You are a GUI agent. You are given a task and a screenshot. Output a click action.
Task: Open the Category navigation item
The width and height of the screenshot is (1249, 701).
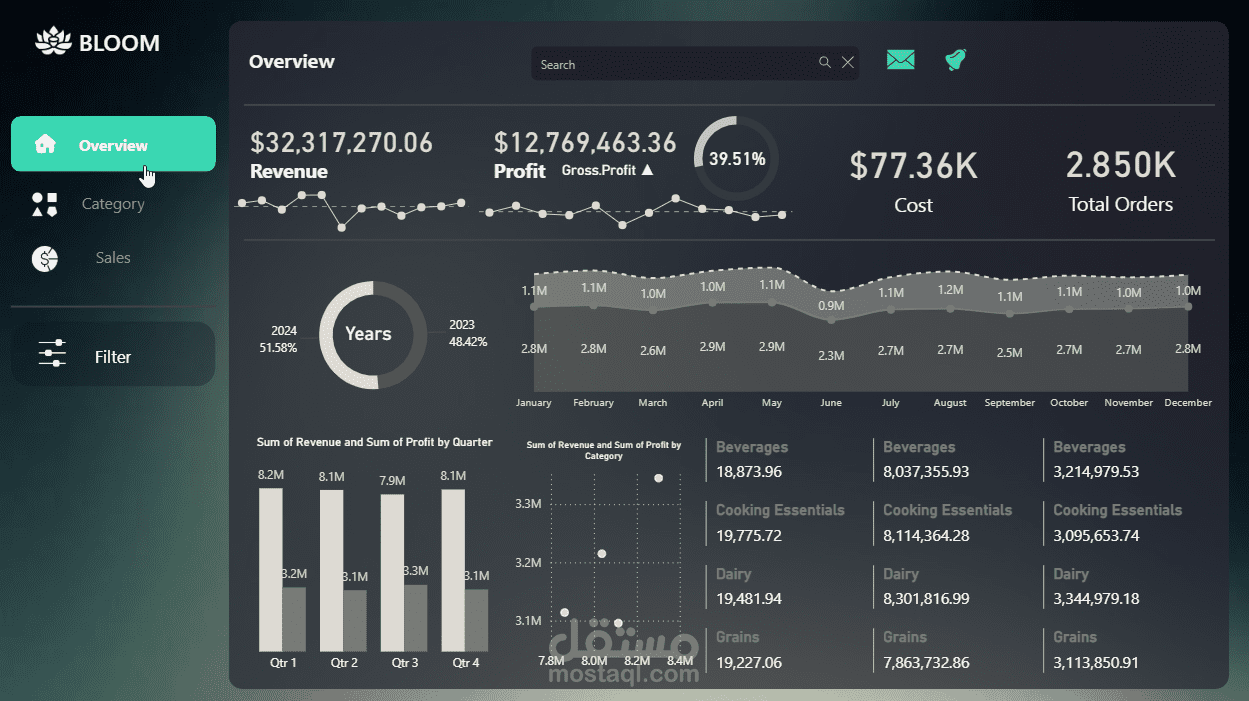[113, 204]
